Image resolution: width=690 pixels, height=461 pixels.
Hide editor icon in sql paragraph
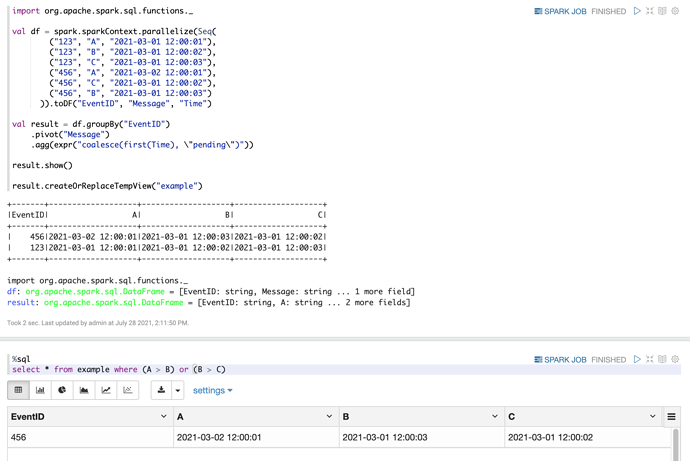tap(650, 359)
